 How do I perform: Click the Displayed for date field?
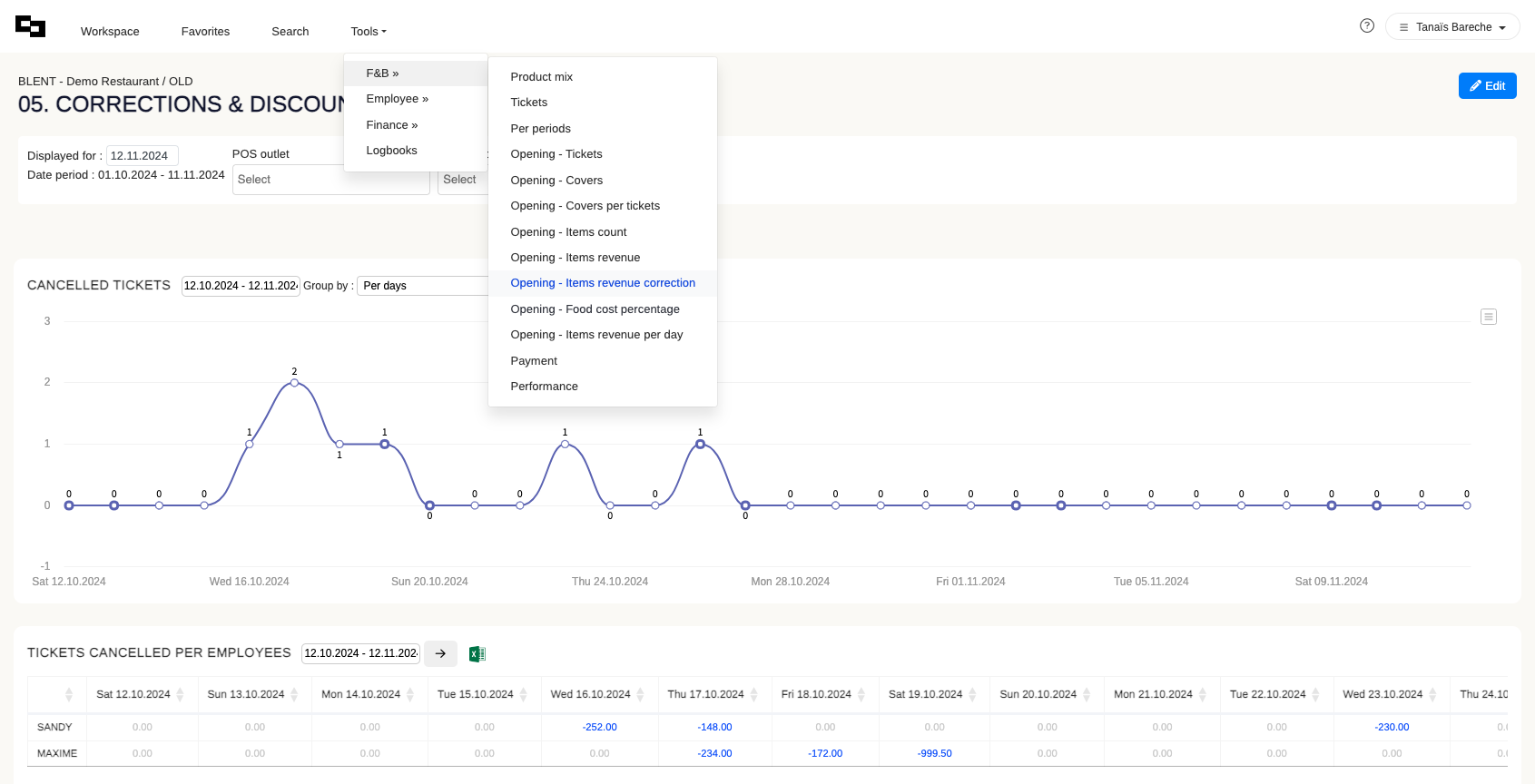(142, 156)
